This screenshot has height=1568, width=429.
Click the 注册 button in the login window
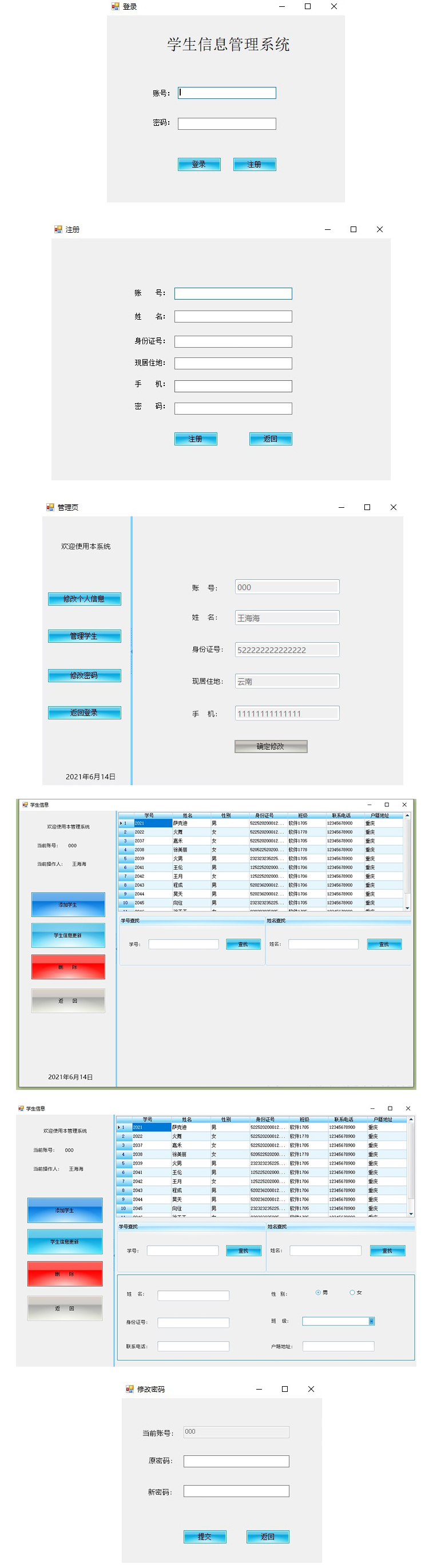tap(255, 164)
